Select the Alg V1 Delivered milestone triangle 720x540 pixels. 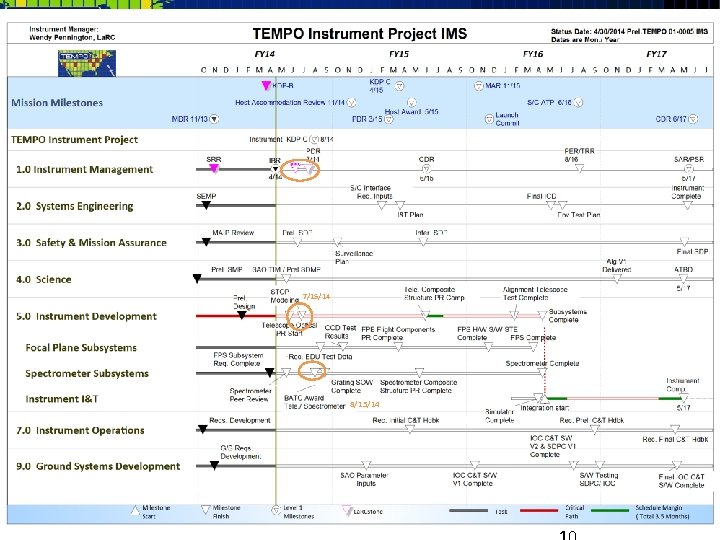point(617,278)
